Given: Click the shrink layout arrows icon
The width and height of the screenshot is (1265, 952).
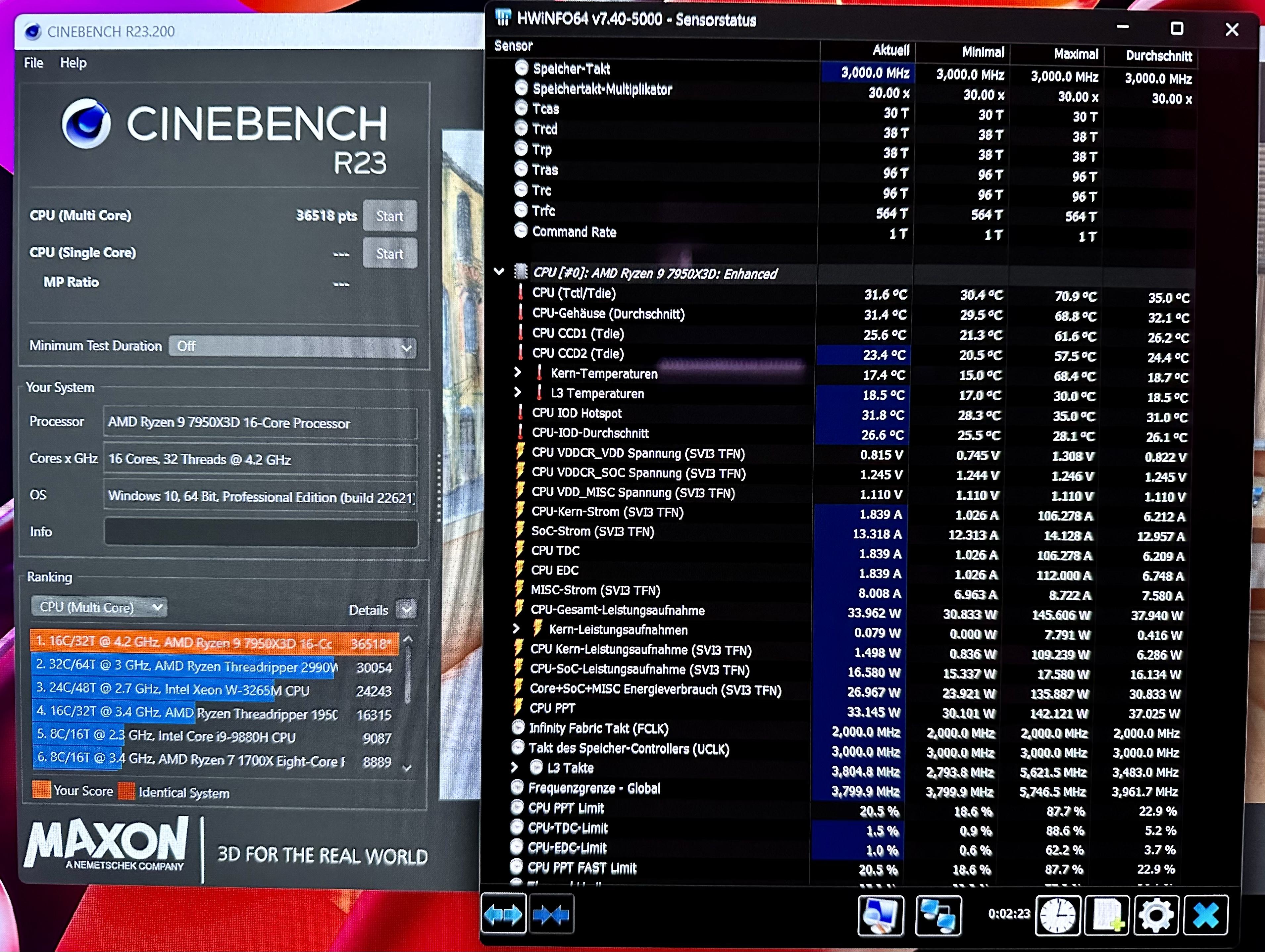Looking at the screenshot, I should (551, 914).
